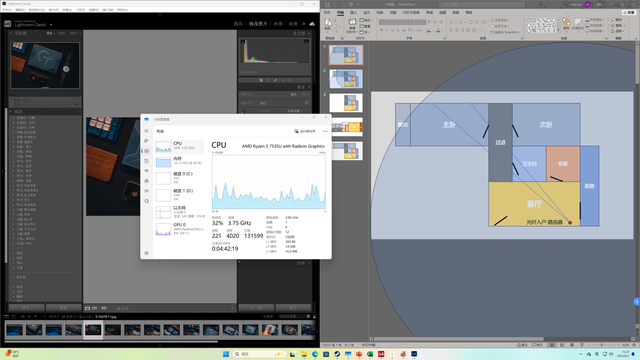Open the Lightroom Classic identity plate dropdown
This screenshot has width=640, height=360.
click(x=51, y=25)
